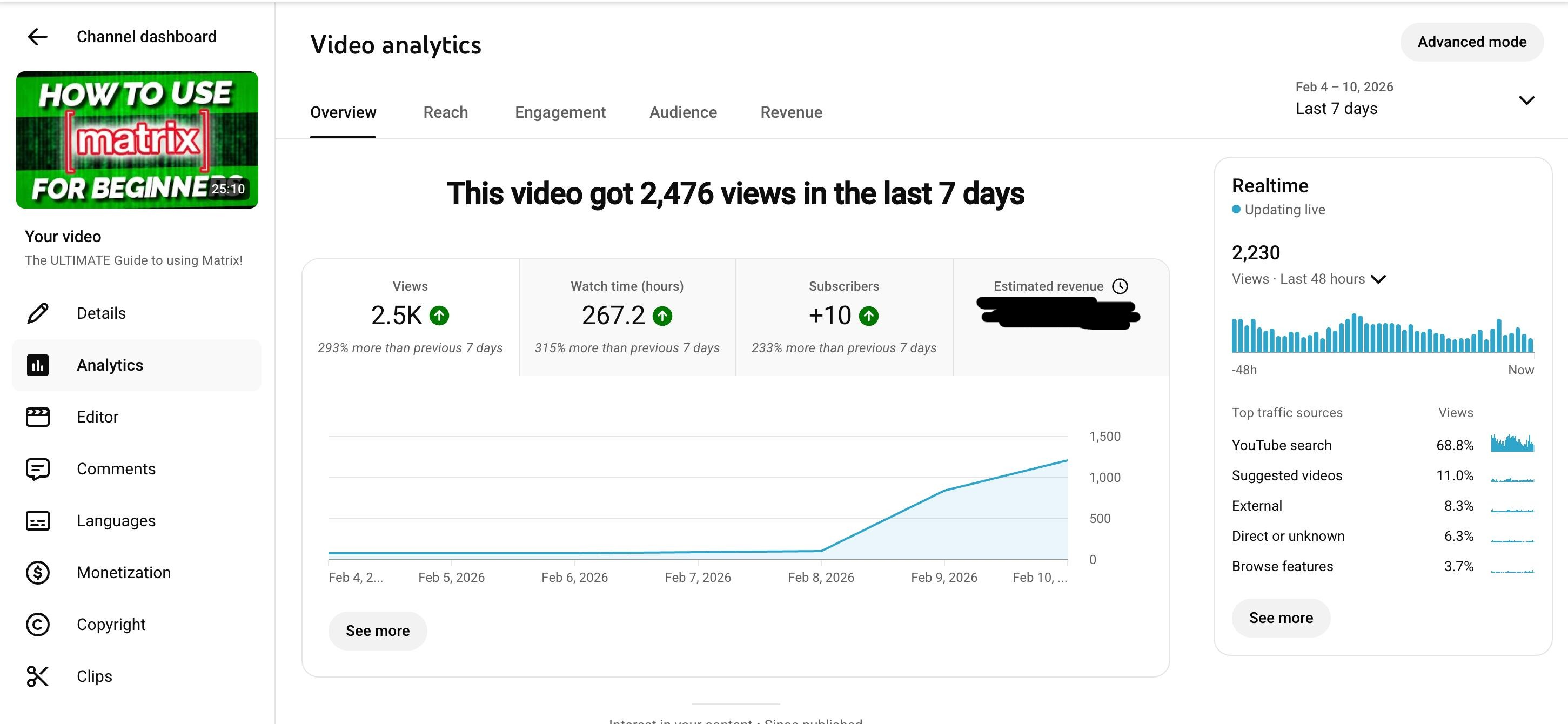Viewport: 1568px width, 724px height.
Task: Open Clips via the scissors icon
Action: pyautogui.click(x=38, y=676)
